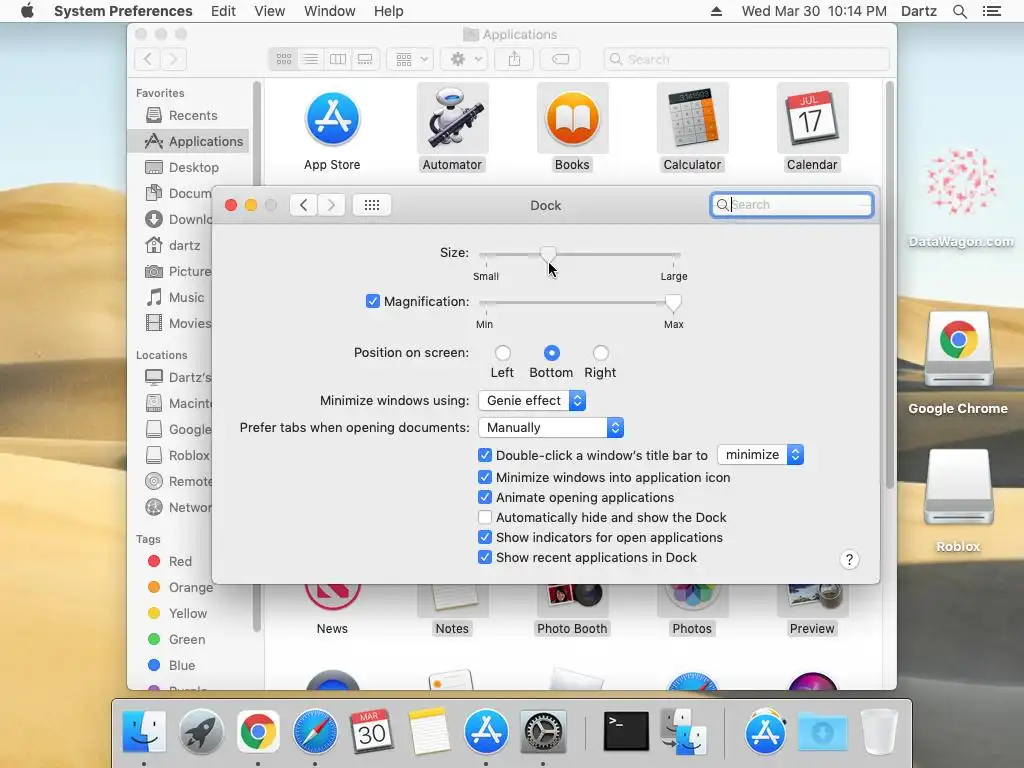1024x768 pixels.
Task: Select Recents in Finder sidebar
Action: (x=188, y=116)
